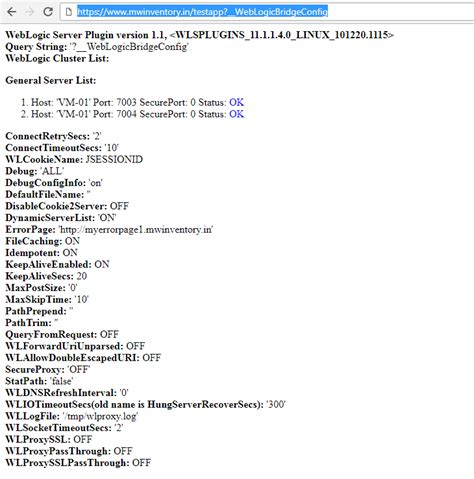The image size is (474, 479).
Task: Reload the current page
Action: (48, 12)
